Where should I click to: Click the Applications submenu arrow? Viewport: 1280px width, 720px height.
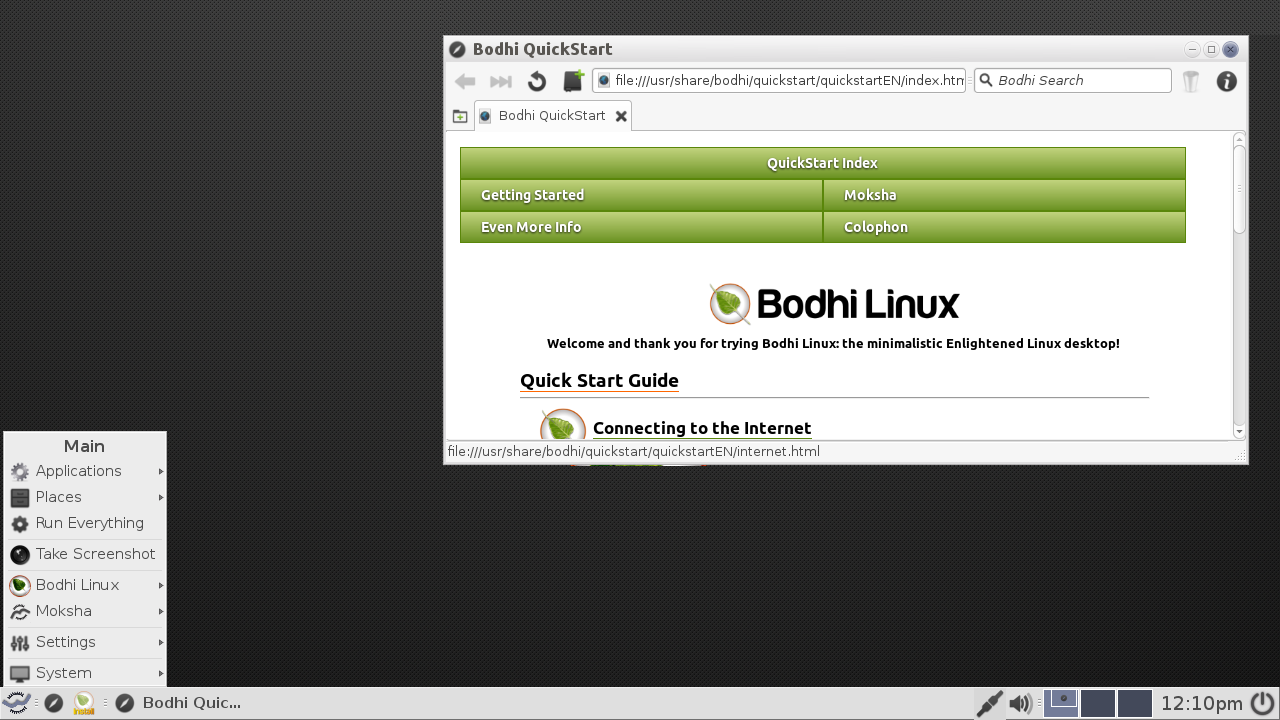coord(160,471)
